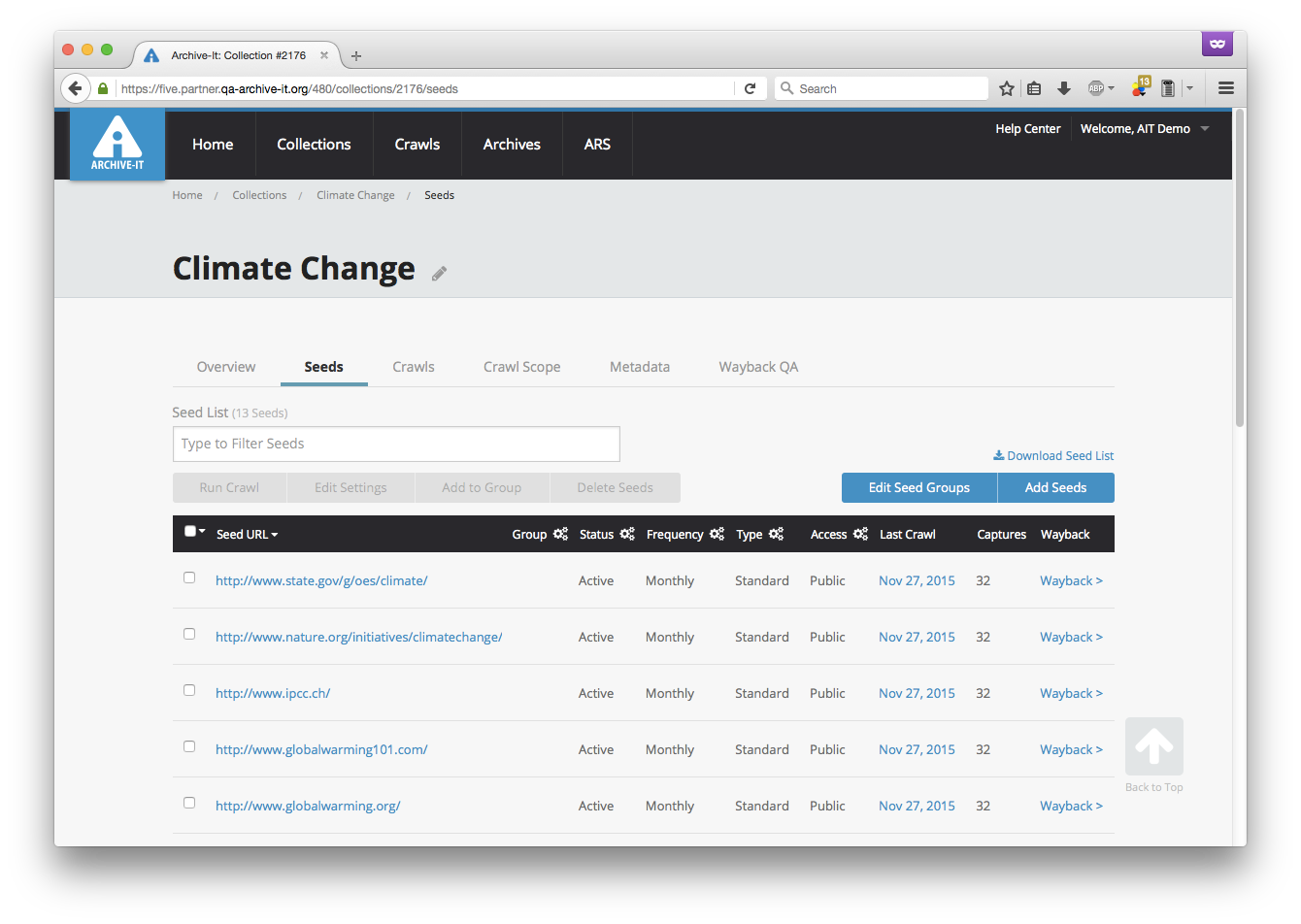Open Collections in the top navigation
Screen dimensions: 1301x924
pyautogui.click(x=314, y=145)
